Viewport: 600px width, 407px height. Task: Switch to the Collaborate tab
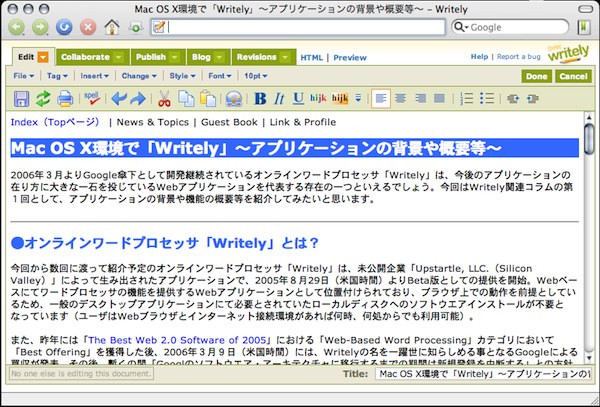(92, 57)
